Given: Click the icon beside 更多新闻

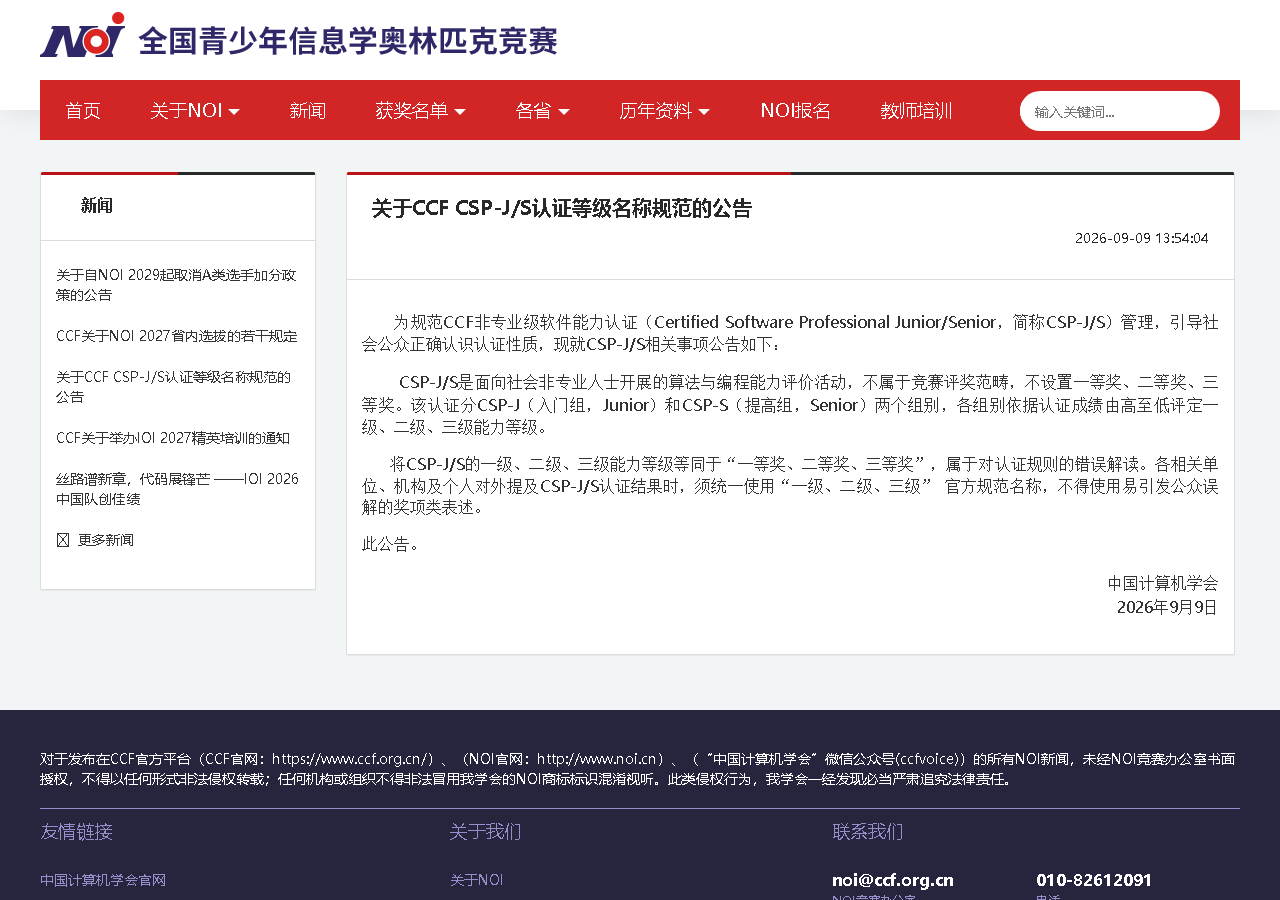Looking at the screenshot, I should click(63, 540).
